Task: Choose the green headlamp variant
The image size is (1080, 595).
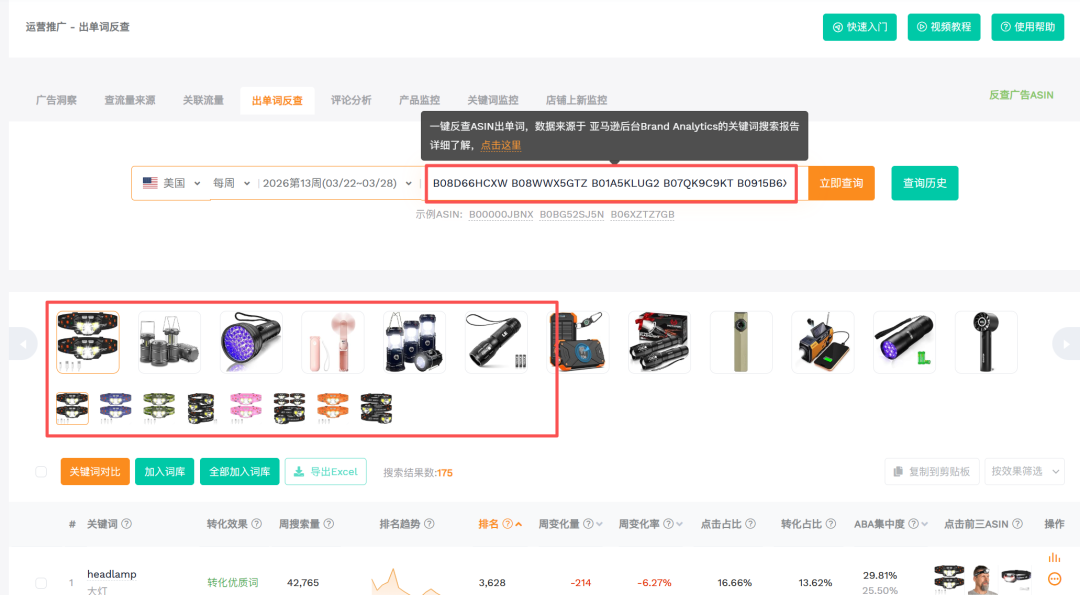Action: tap(159, 408)
